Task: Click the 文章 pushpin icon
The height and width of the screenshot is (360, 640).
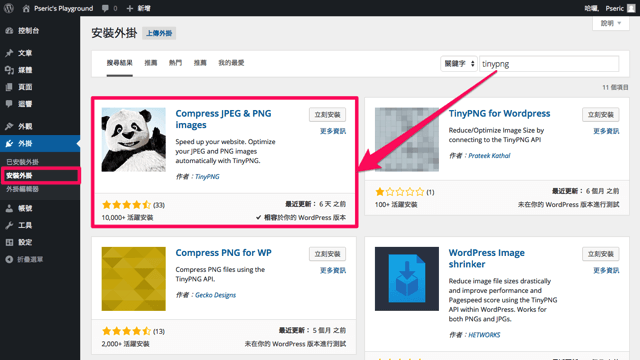Action: [x=9, y=53]
